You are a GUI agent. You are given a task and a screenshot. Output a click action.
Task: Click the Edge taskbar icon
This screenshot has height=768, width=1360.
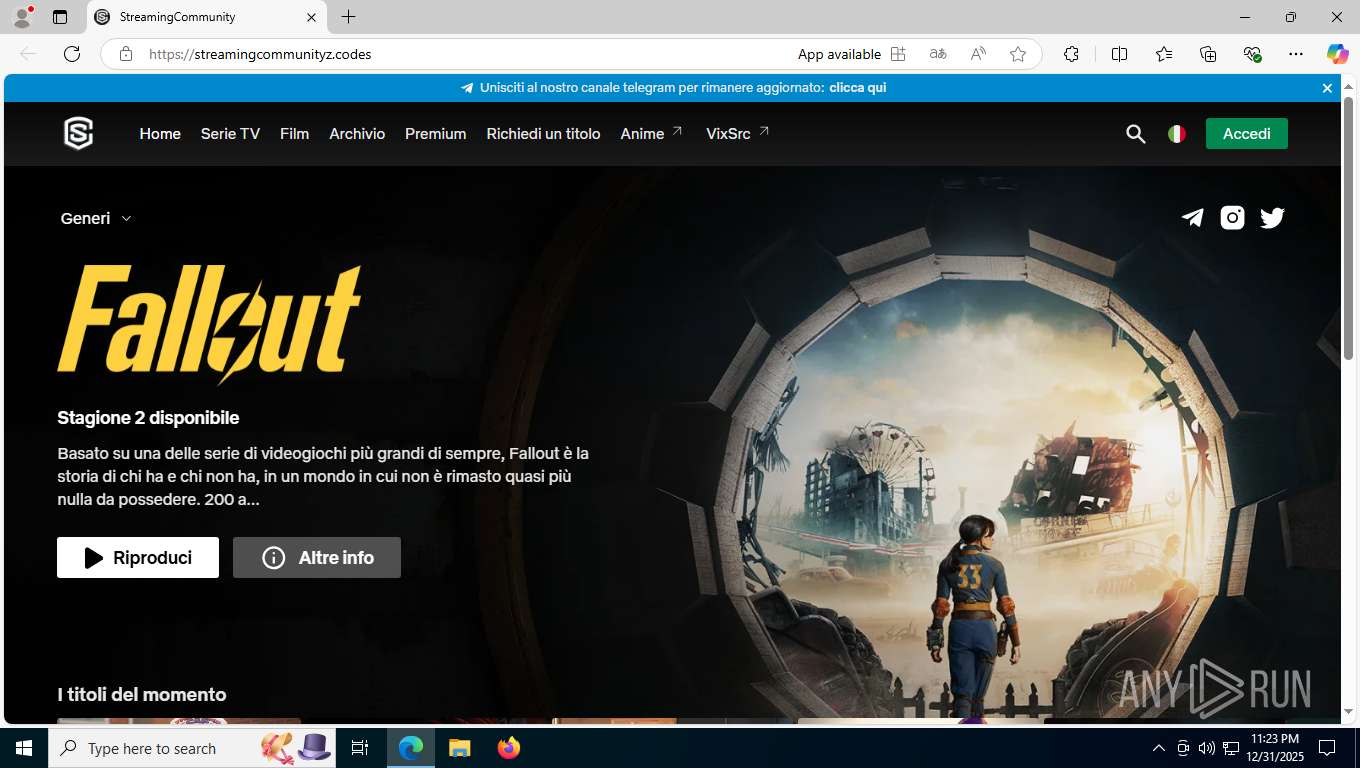tap(411, 748)
